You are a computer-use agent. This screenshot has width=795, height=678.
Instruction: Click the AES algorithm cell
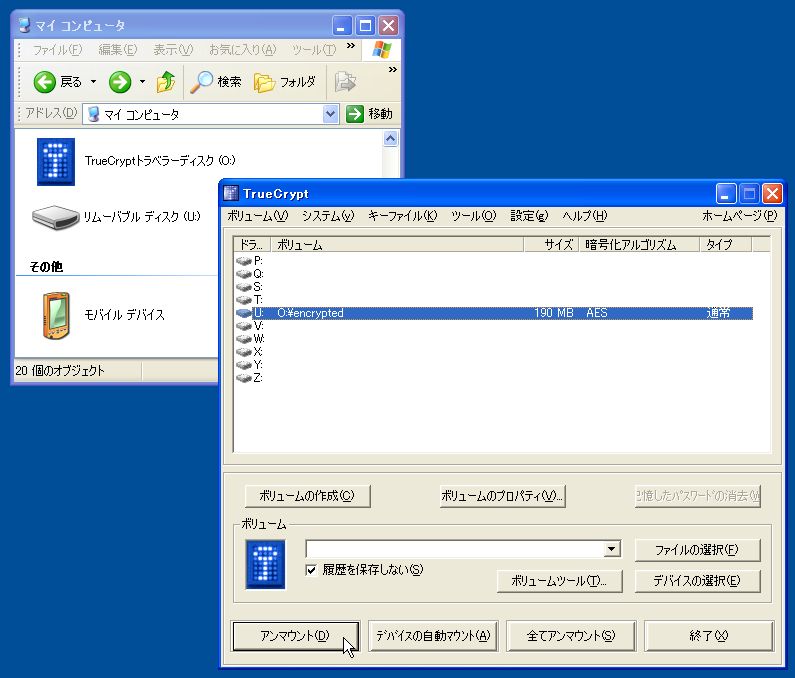pyautogui.click(x=597, y=313)
